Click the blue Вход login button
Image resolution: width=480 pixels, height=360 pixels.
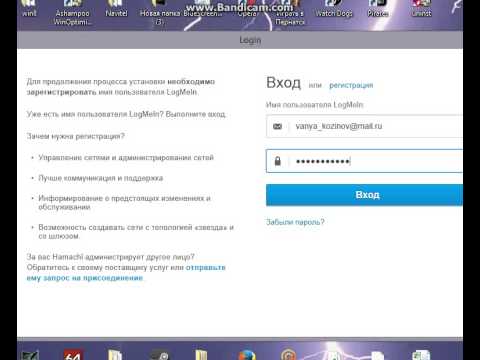pyautogui.click(x=364, y=195)
